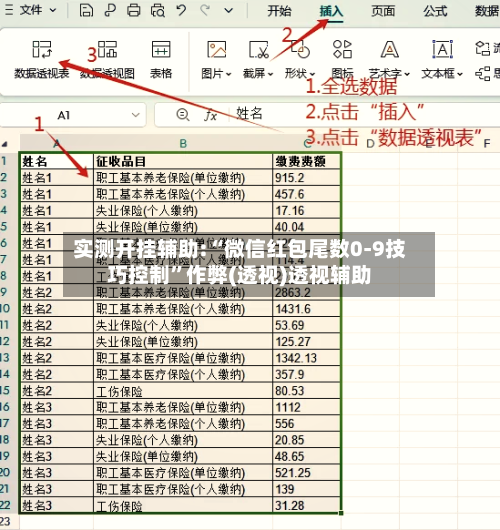The image size is (500, 530).
Task: Click 工伤保险 cell in row 15
Action: coord(183,391)
